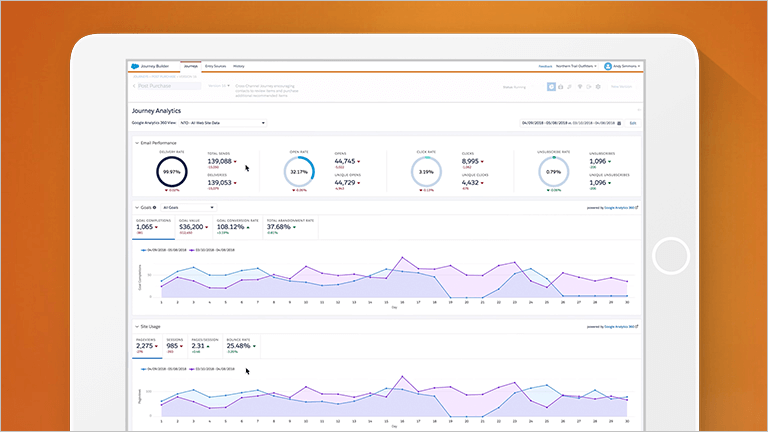This screenshot has width=768, height=432.
Task: Open journey settings gear icon
Action: tap(598, 87)
